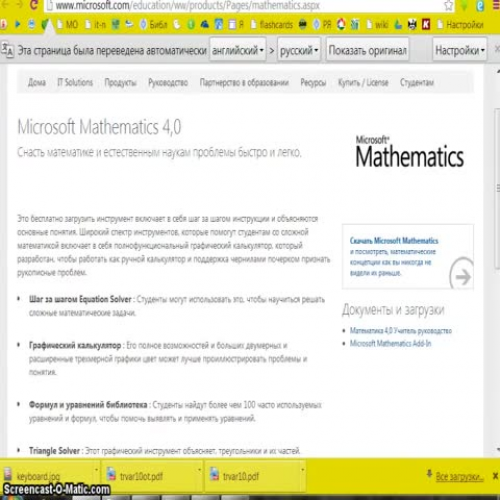The height and width of the screenshot is (500, 500).
Task: Expand options arrow for trvar10.pdf download
Action: tap(303, 470)
